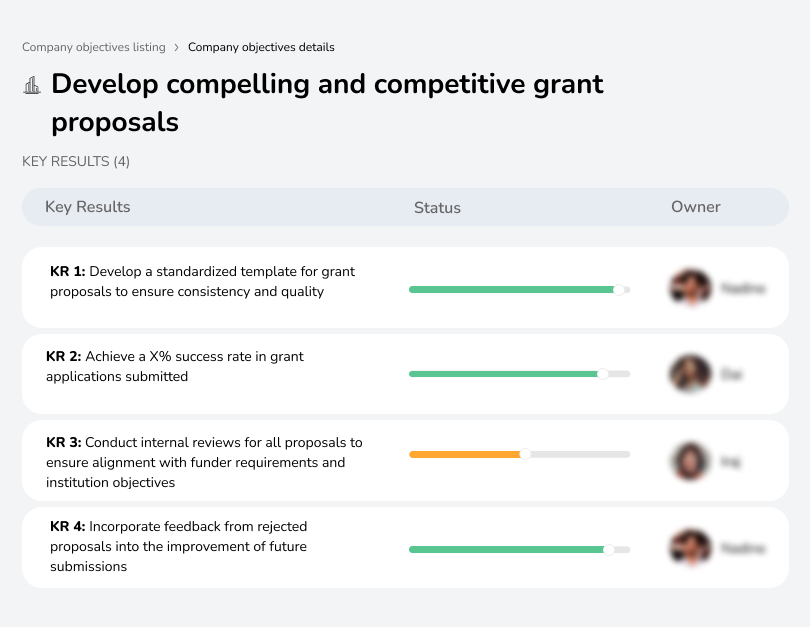Select KR 4 incorporate feedback key result
This screenshot has width=810, height=627.
click(x=178, y=546)
